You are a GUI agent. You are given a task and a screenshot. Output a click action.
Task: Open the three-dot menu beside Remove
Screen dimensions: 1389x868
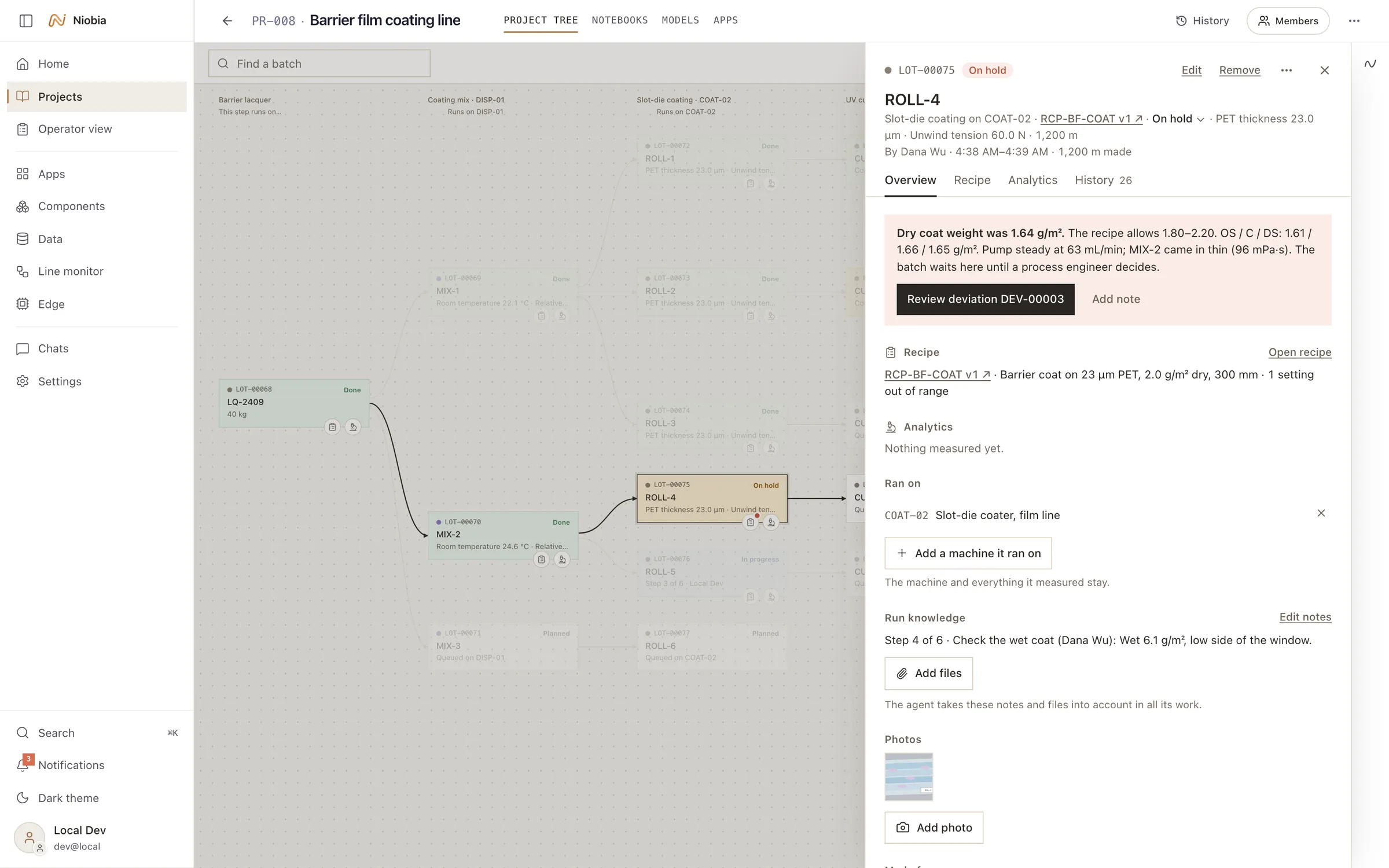pos(1286,71)
